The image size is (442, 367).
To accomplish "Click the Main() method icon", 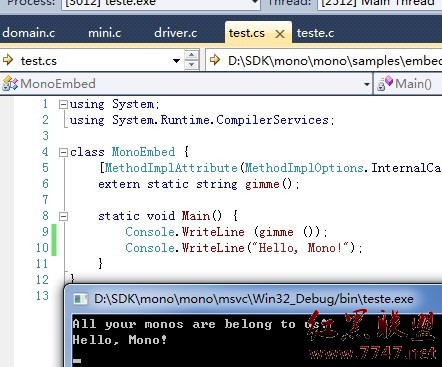I will (386, 83).
